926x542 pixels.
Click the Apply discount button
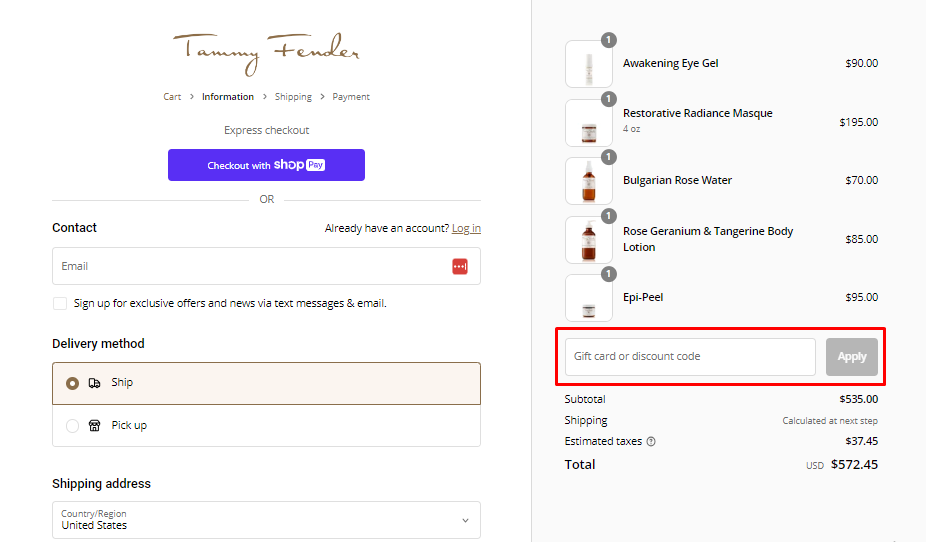852,357
